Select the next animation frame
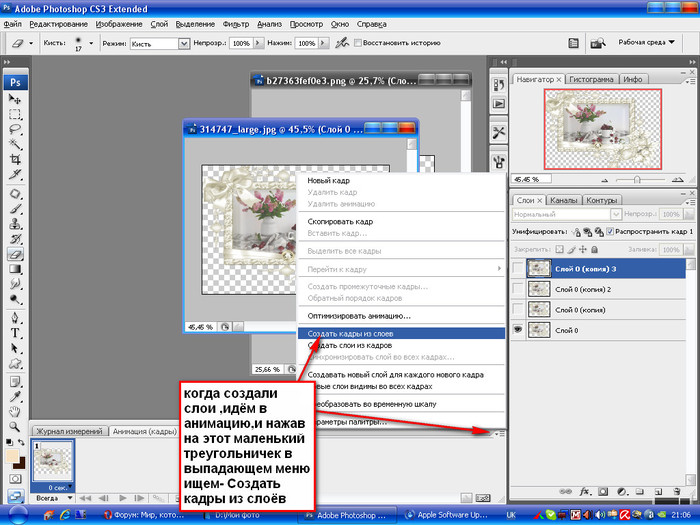Screen dimensions: 700x525 [139, 498]
